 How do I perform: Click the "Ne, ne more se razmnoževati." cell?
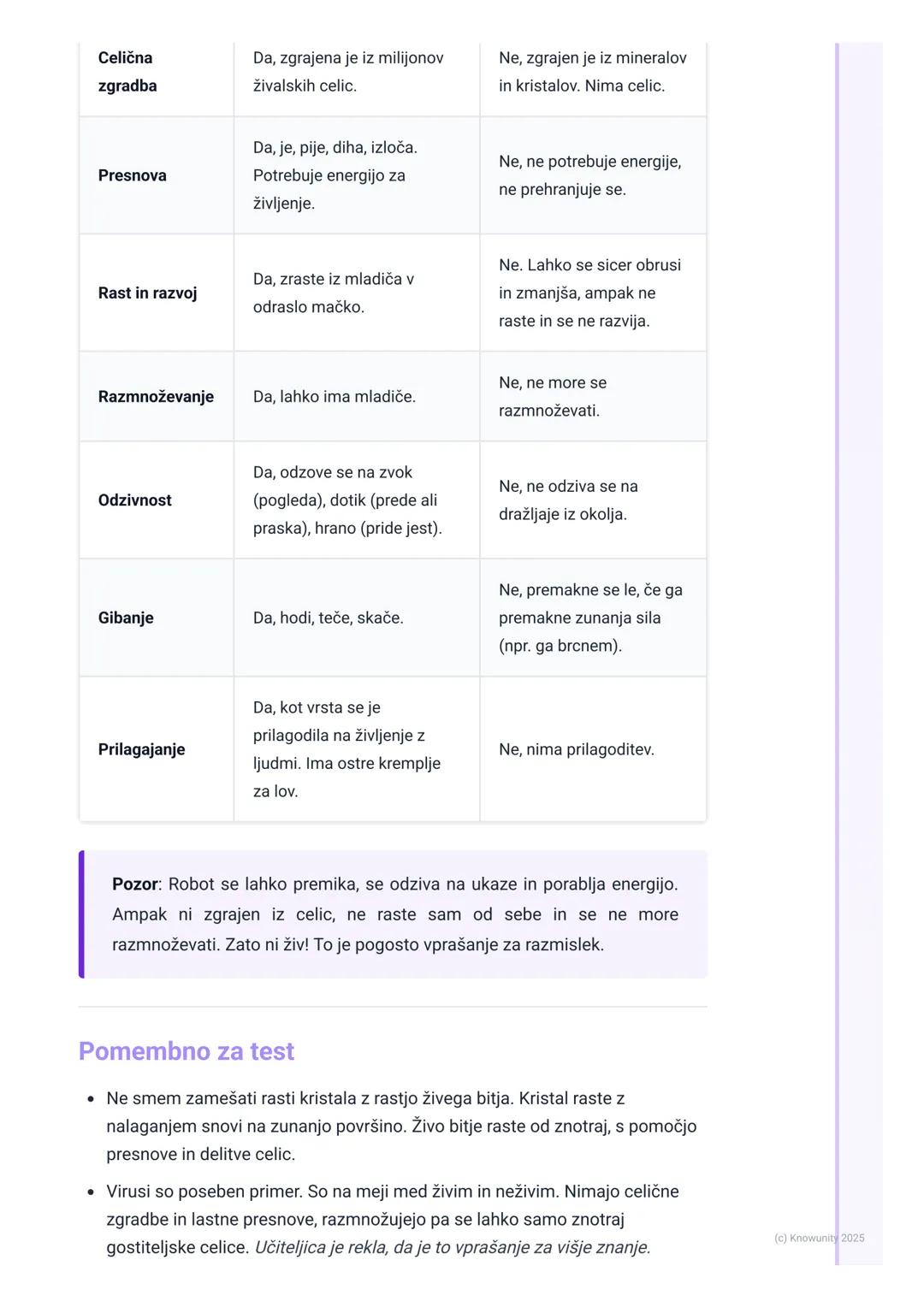[x=553, y=397]
